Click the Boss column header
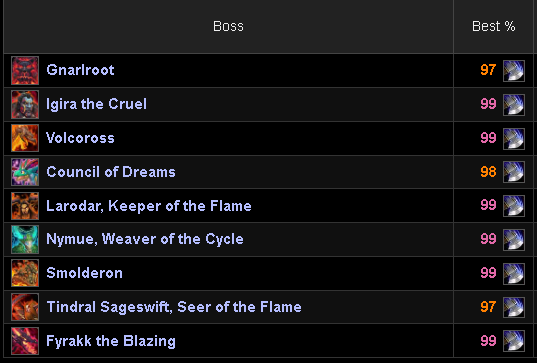 (x=228, y=26)
